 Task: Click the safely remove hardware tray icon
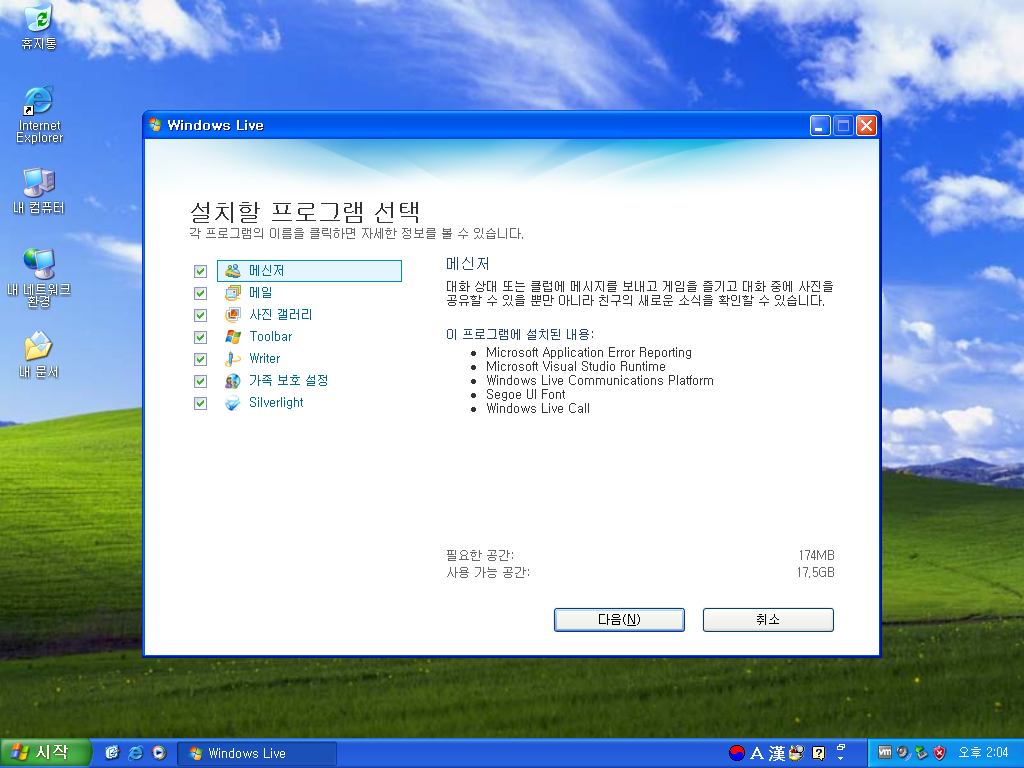click(921, 753)
